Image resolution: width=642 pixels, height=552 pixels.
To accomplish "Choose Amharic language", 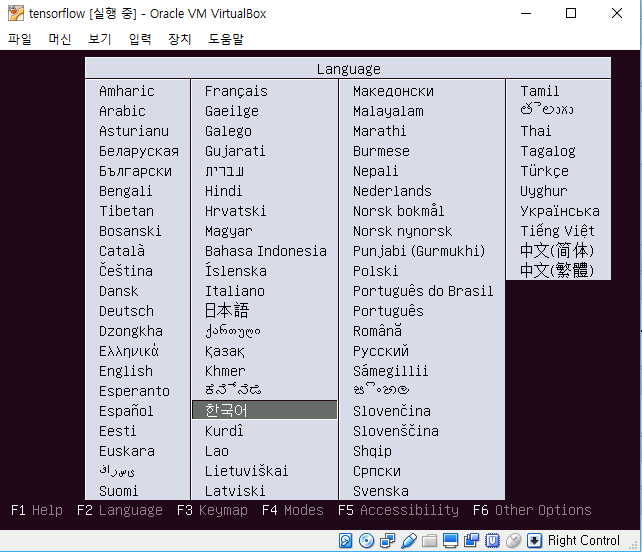I will tap(127, 91).
